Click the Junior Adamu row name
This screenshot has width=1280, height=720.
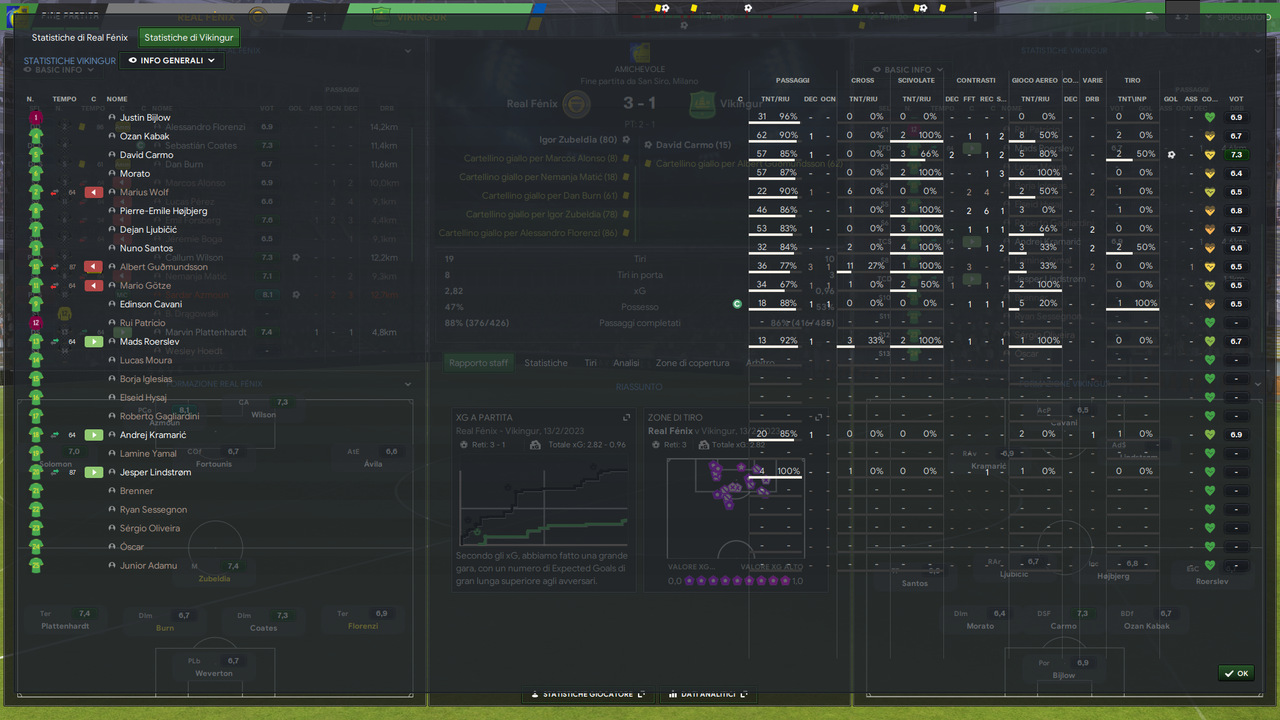149,565
